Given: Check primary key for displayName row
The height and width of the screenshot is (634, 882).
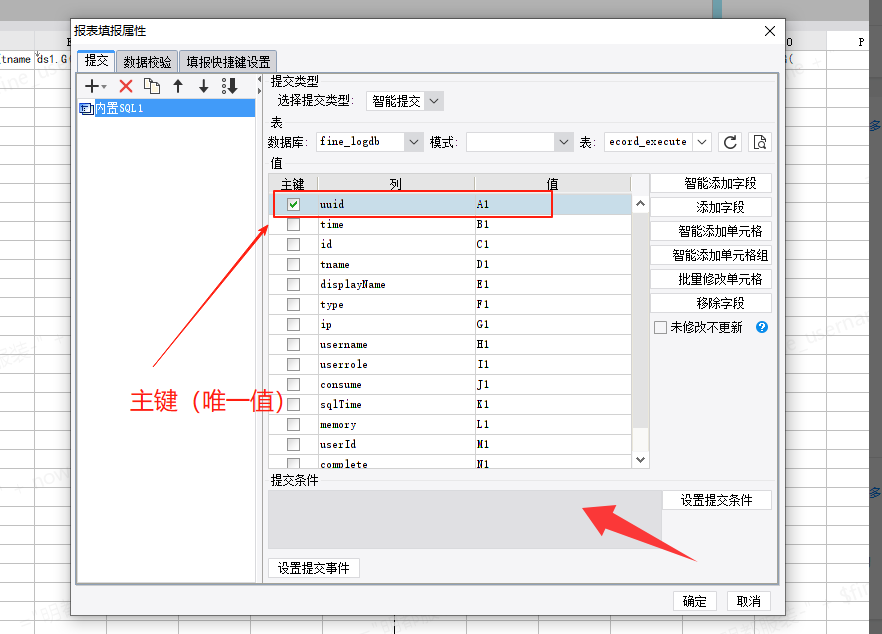Looking at the screenshot, I should click(293, 284).
